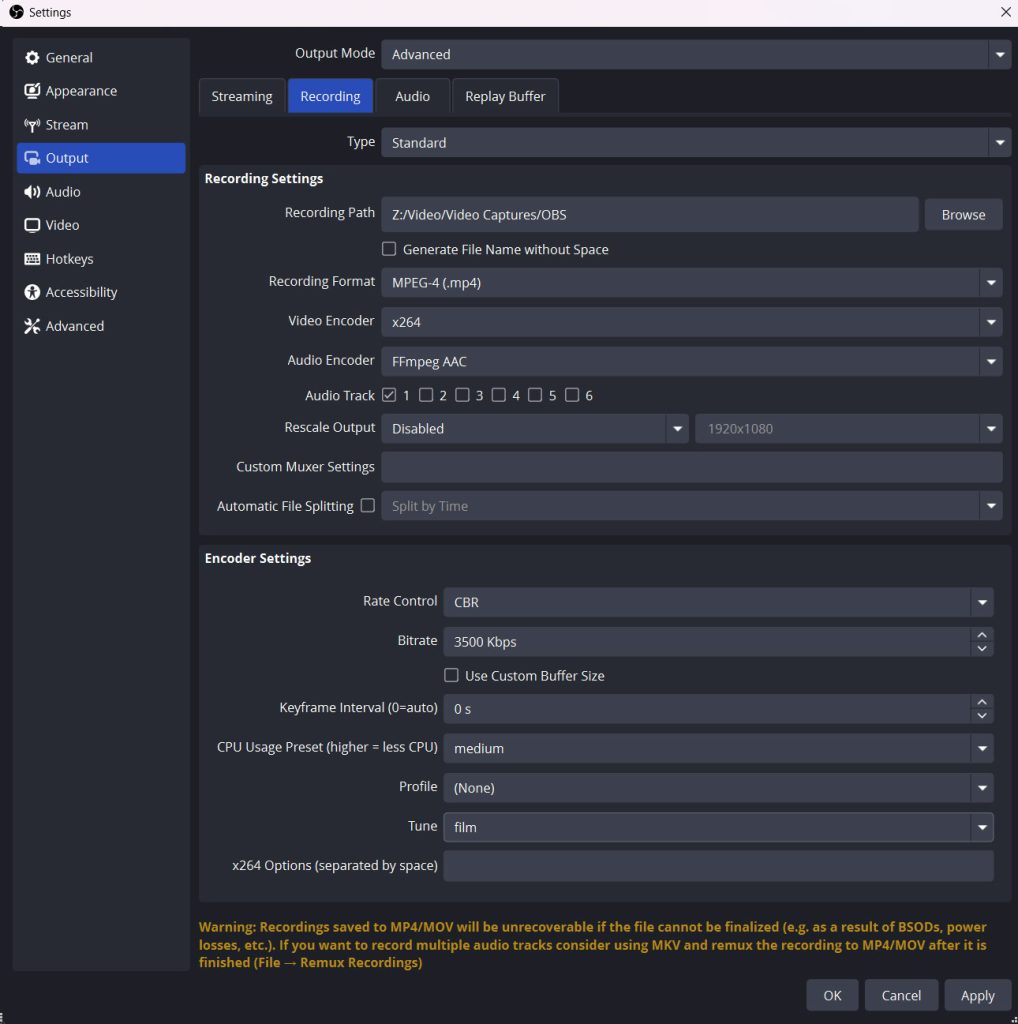Open the Replay Buffer tab
The width and height of the screenshot is (1018, 1024).
pos(505,96)
